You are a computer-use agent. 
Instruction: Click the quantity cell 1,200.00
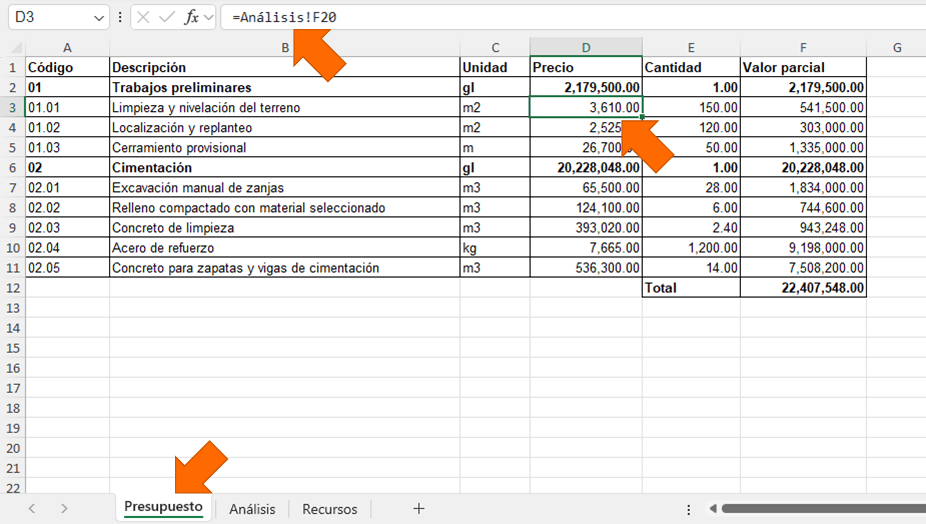[691, 248]
